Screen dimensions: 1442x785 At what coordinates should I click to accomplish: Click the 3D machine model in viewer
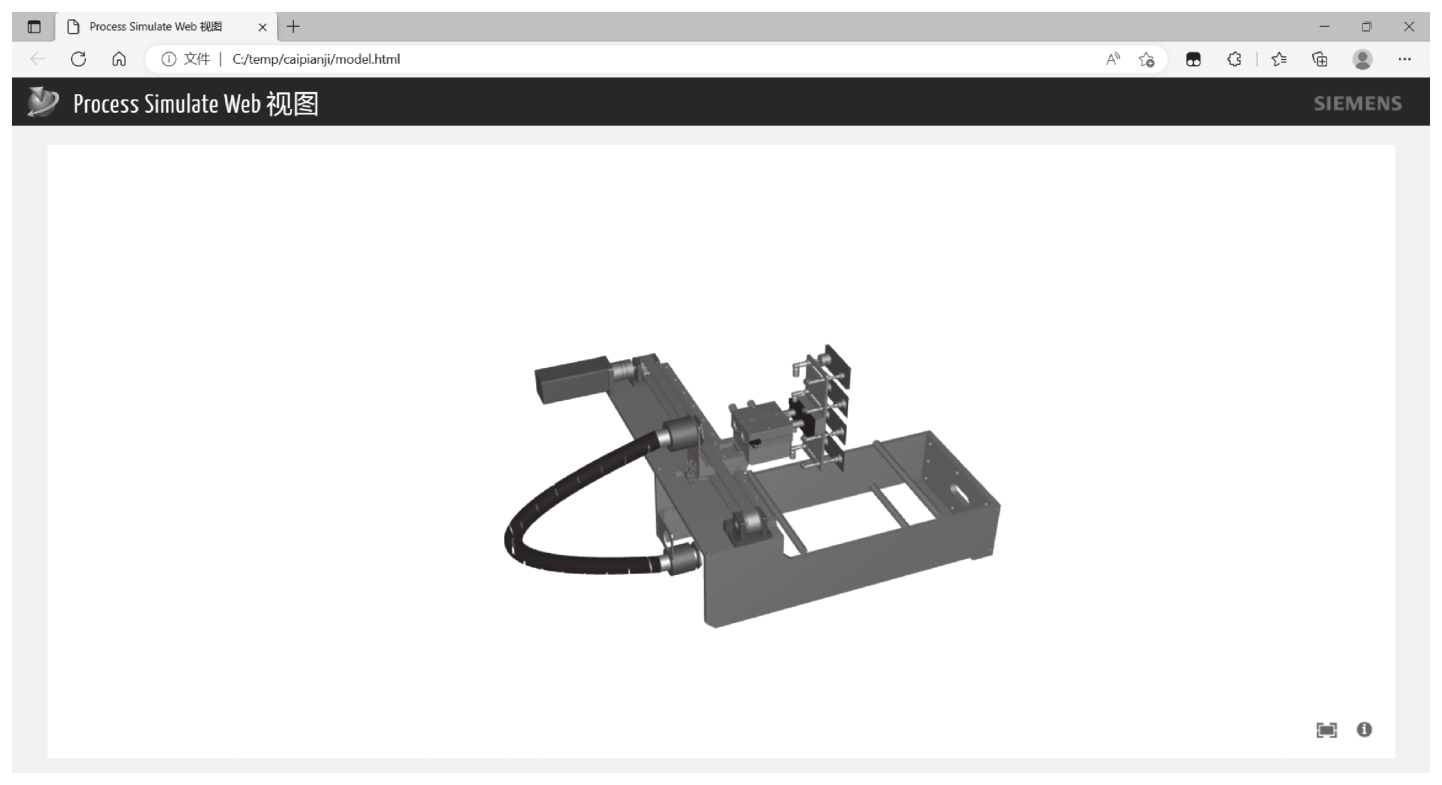coord(752,487)
